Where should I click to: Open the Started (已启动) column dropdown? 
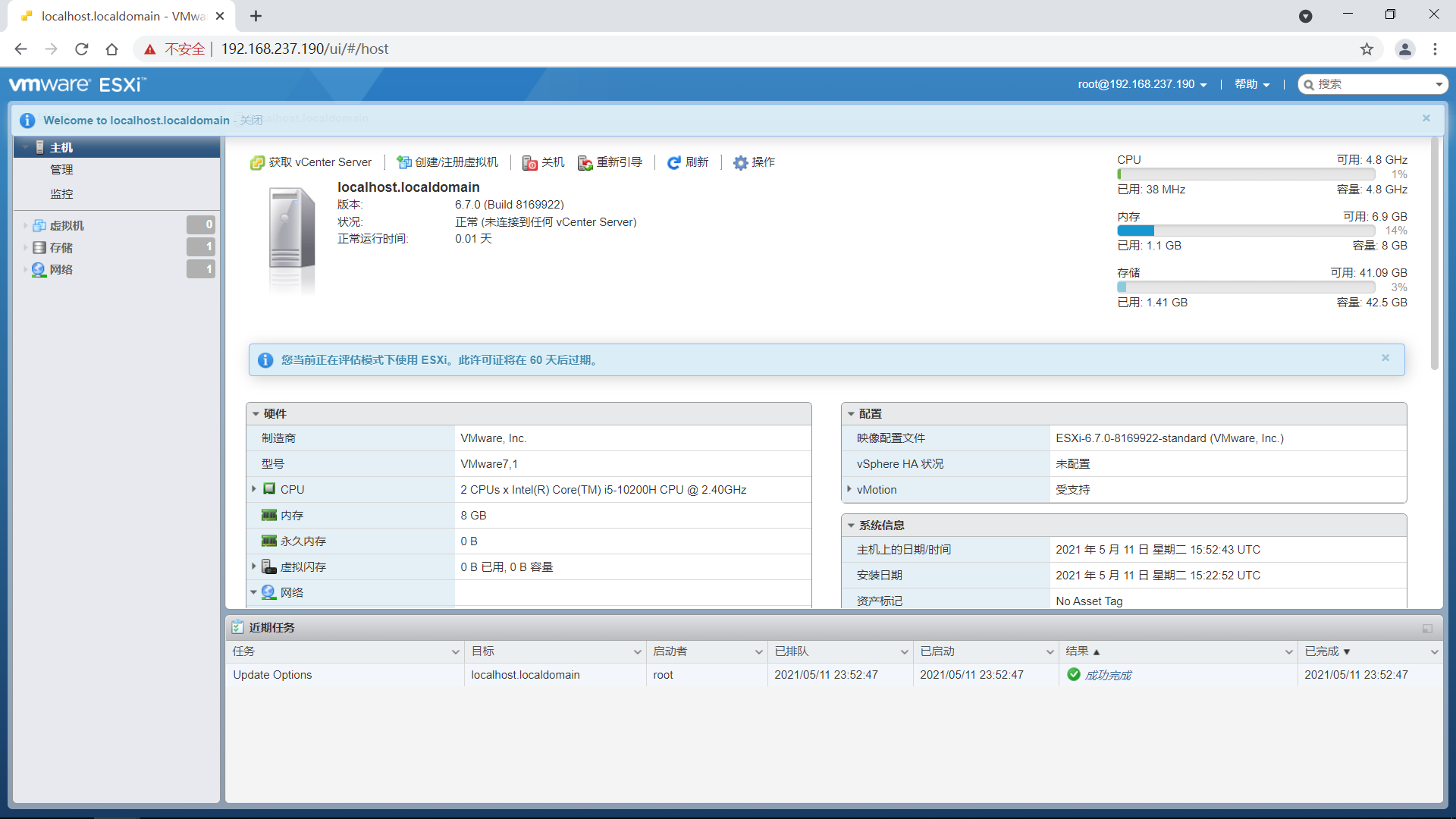[x=1050, y=652]
